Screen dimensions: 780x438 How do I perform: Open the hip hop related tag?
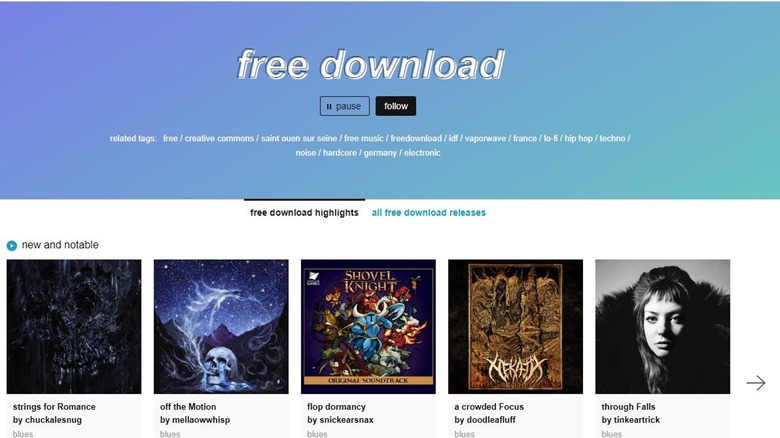click(x=578, y=138)
